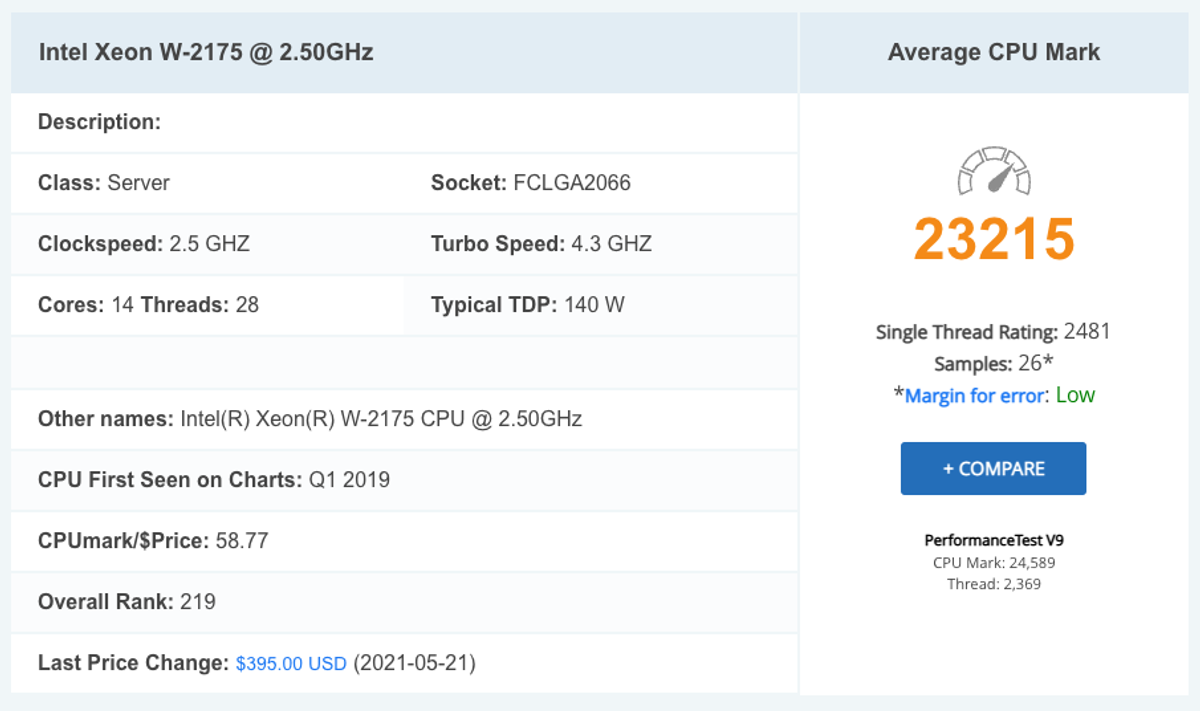The width and height of the screenshot is (1200, 711).
Task: Click the Single Thread Rating value
Action: (1087, 332)
